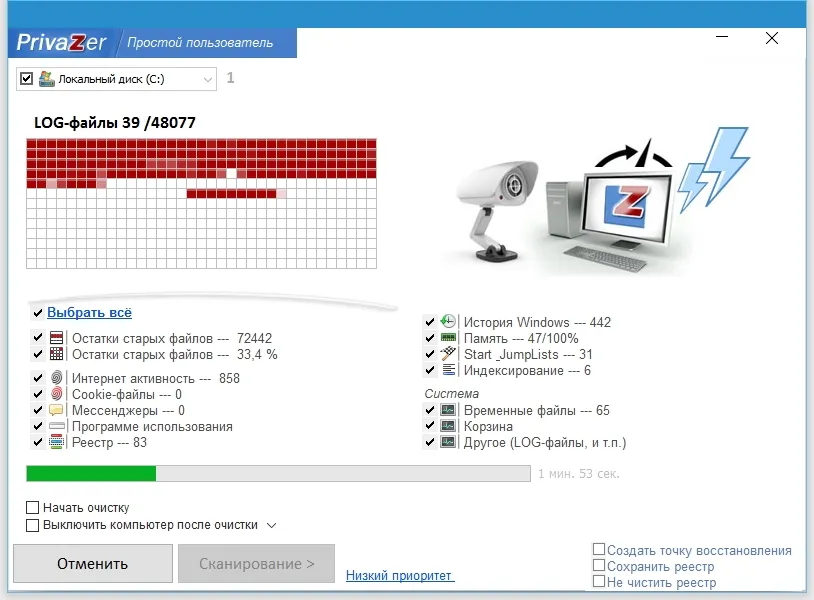This screenshot has width=814, height=600.
Task: Click the camera and computer illustration
Action: tap(597, 202)
